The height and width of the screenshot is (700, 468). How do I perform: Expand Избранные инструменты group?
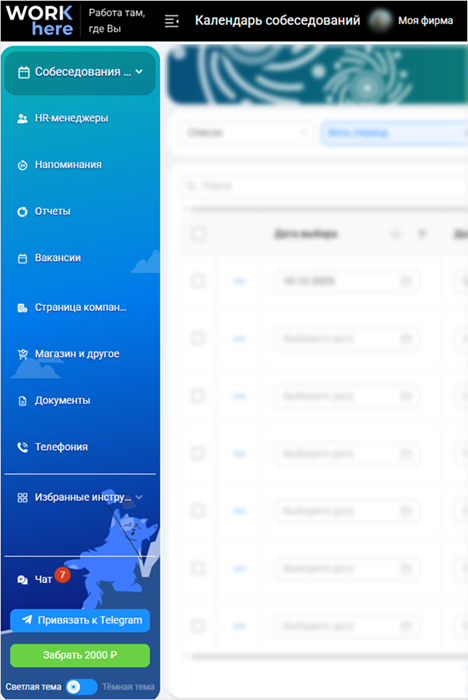pos(80,497)
